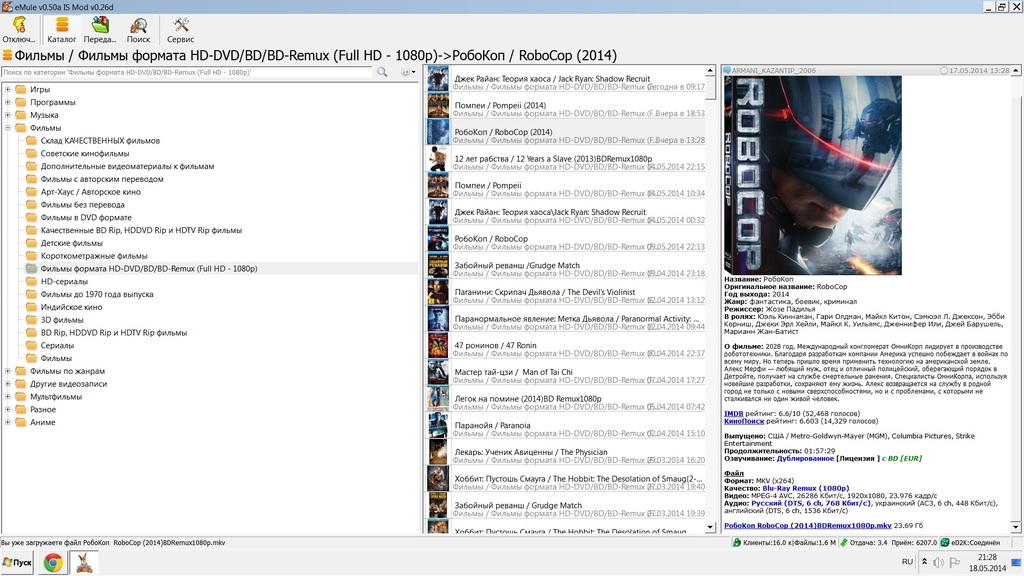The height and width of the screenshot is (576, 1024).
Task: Click the 47 ронинов / 47 Ronin poster
Action: click(438, 345)
